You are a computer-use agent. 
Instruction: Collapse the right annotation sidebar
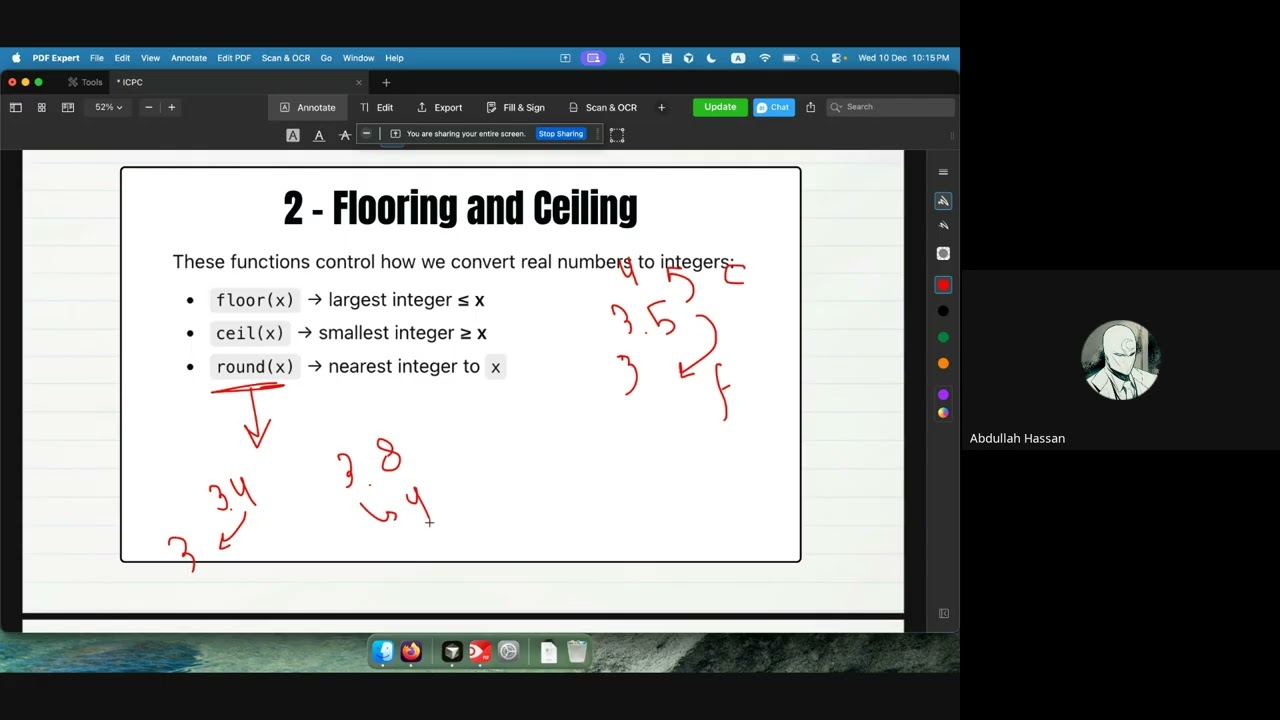point(943,614)
